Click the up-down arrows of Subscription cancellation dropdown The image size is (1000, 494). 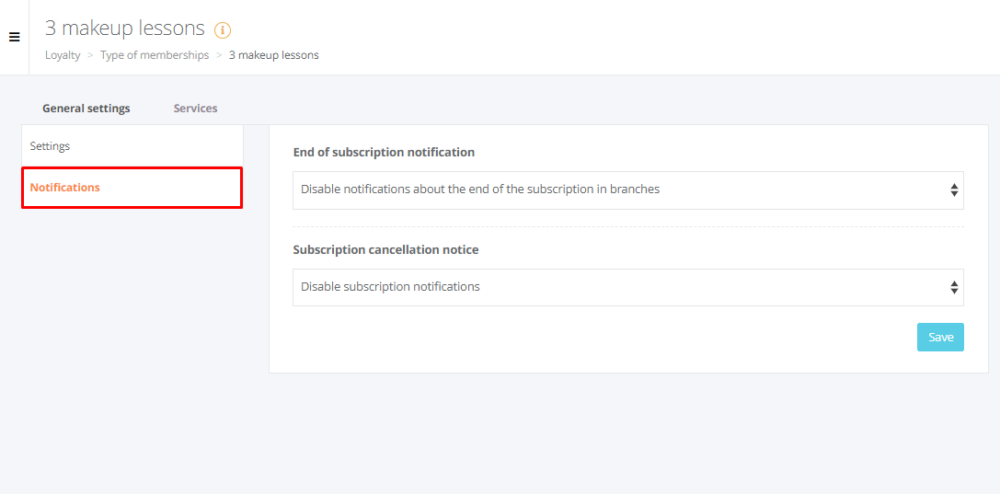953,287
